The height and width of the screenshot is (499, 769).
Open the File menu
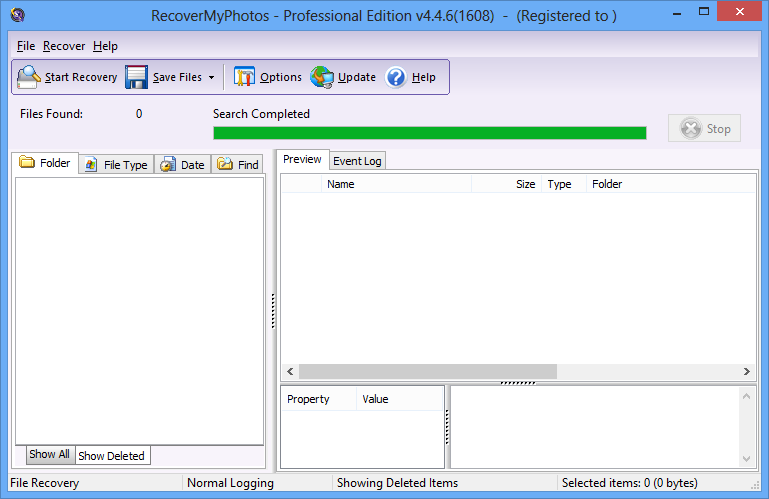(26, 46)
